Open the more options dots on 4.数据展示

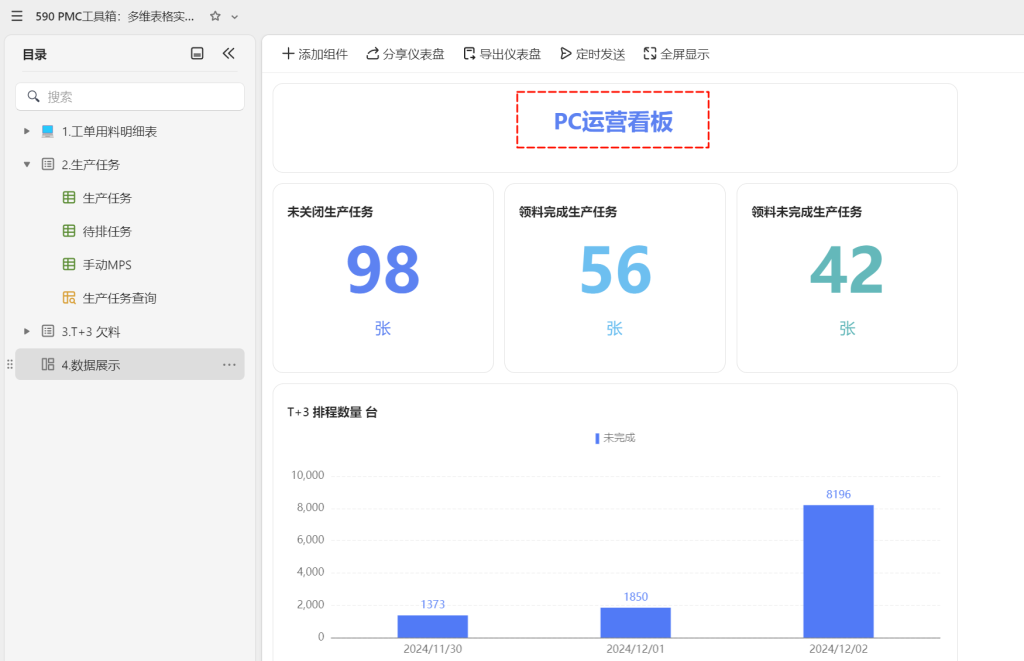click(x=229, y=364)
